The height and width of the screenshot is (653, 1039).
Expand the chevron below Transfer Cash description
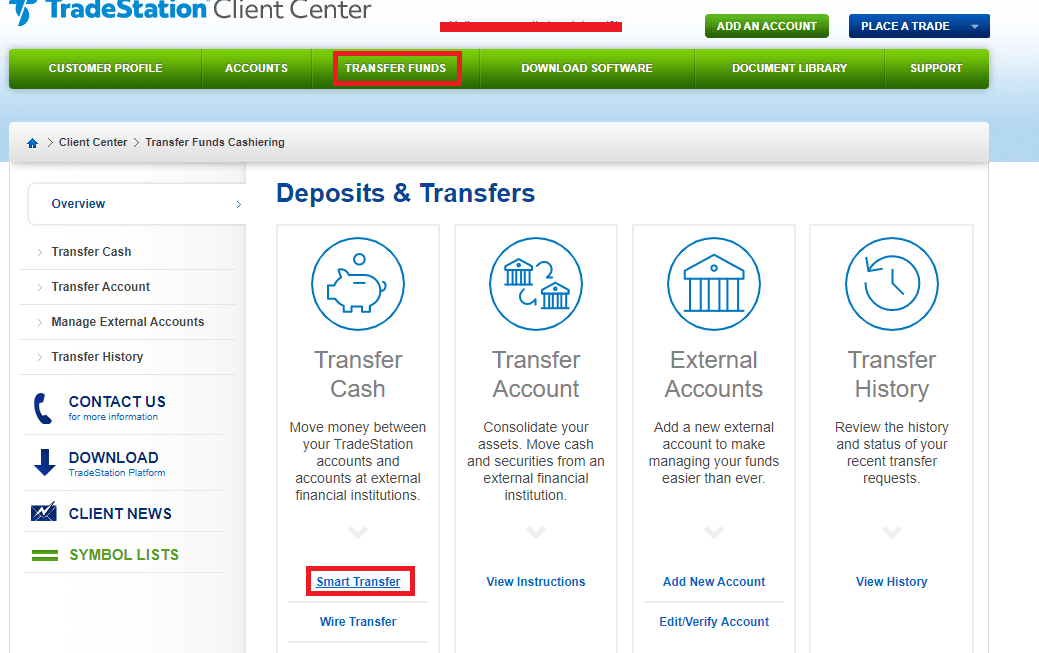click(x=358, y=533)
